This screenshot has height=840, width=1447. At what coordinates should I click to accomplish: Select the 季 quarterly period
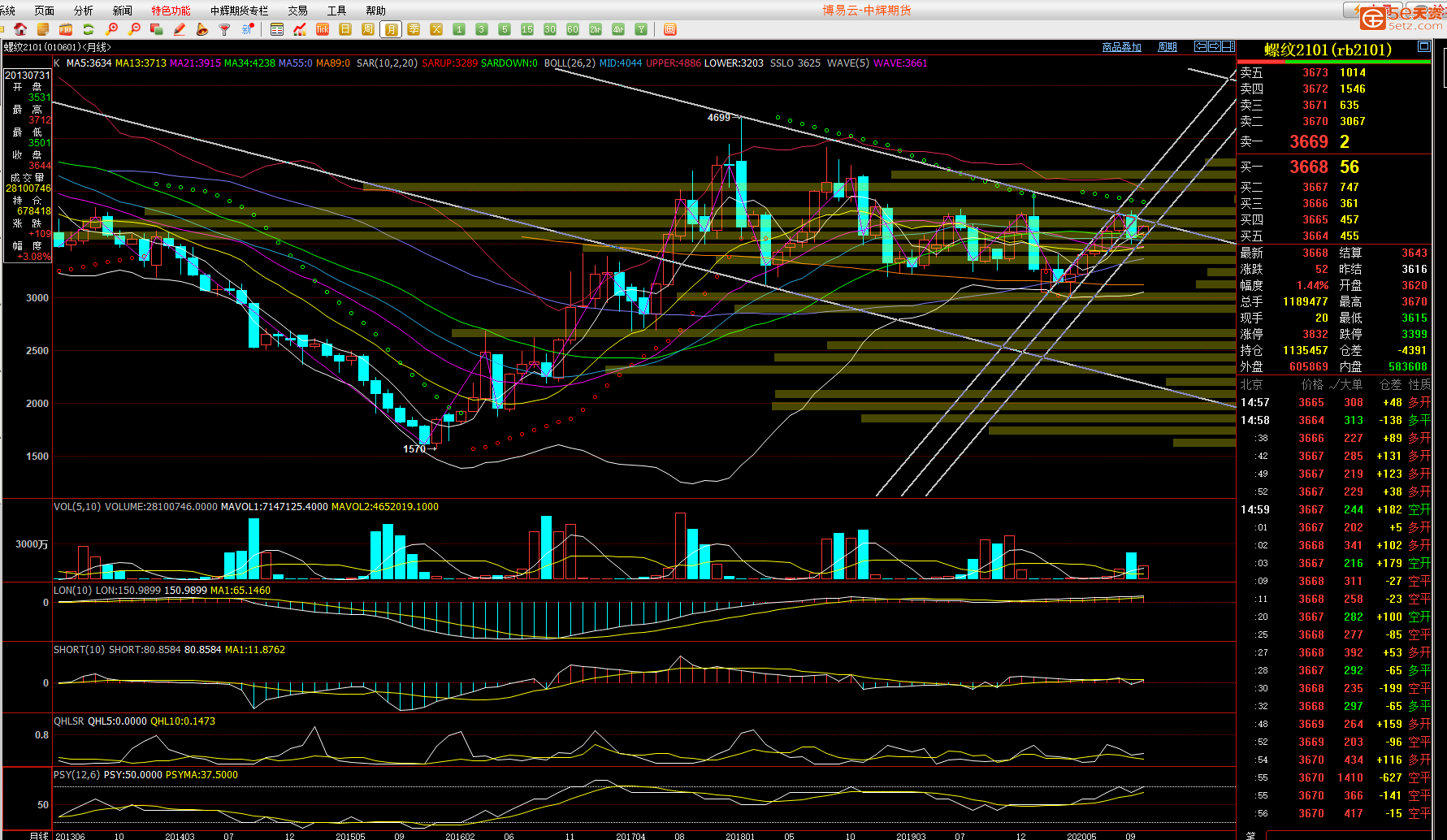click(414, 29)
